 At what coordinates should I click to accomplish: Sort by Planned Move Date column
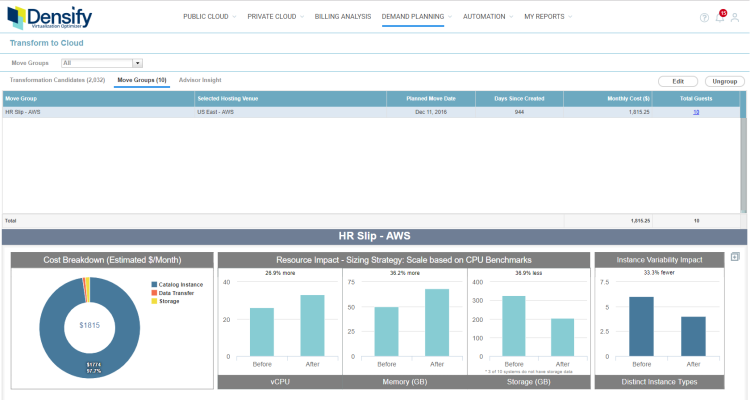[x=431, y=99]
